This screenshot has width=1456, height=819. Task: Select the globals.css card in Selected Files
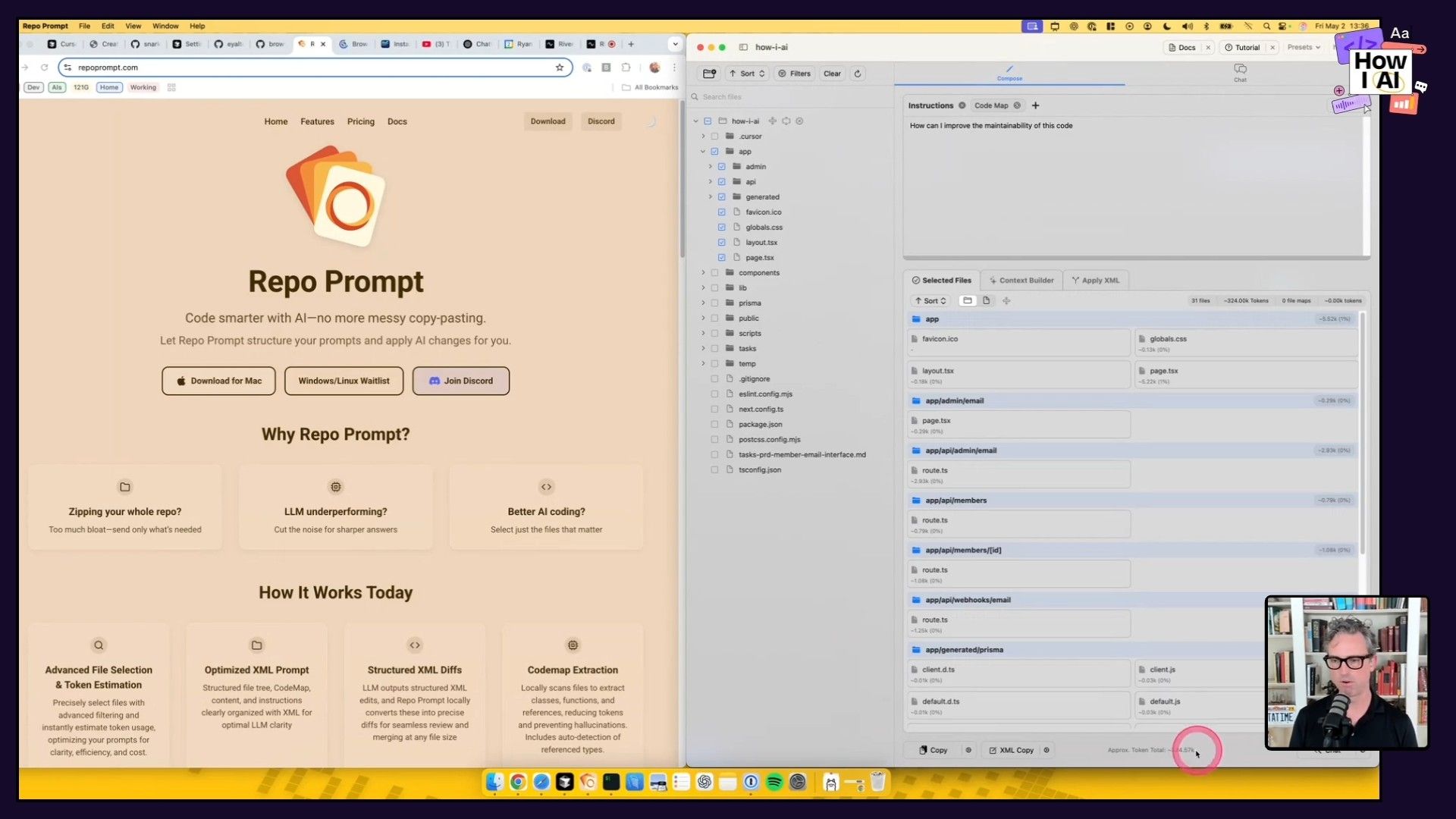(1246, 343)
